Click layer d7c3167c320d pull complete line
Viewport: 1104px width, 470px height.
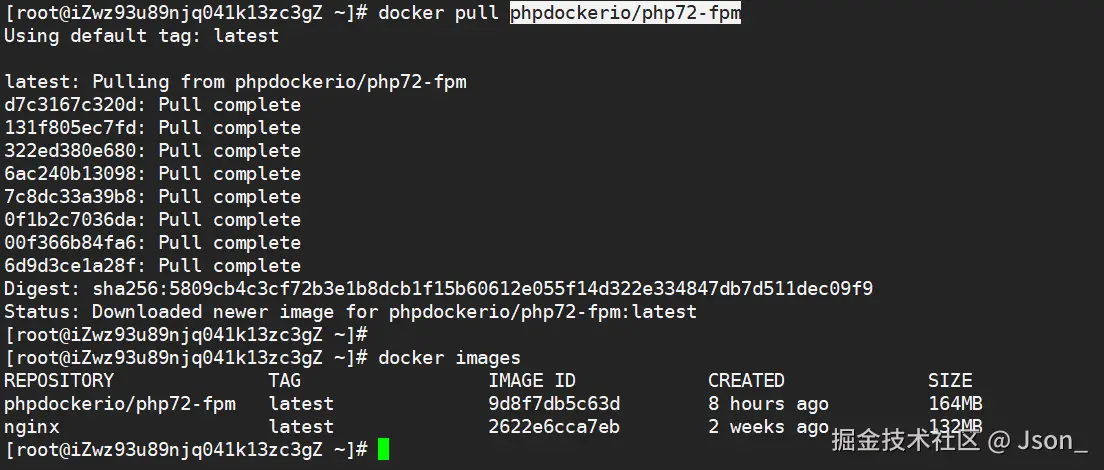tap(152, 105)
